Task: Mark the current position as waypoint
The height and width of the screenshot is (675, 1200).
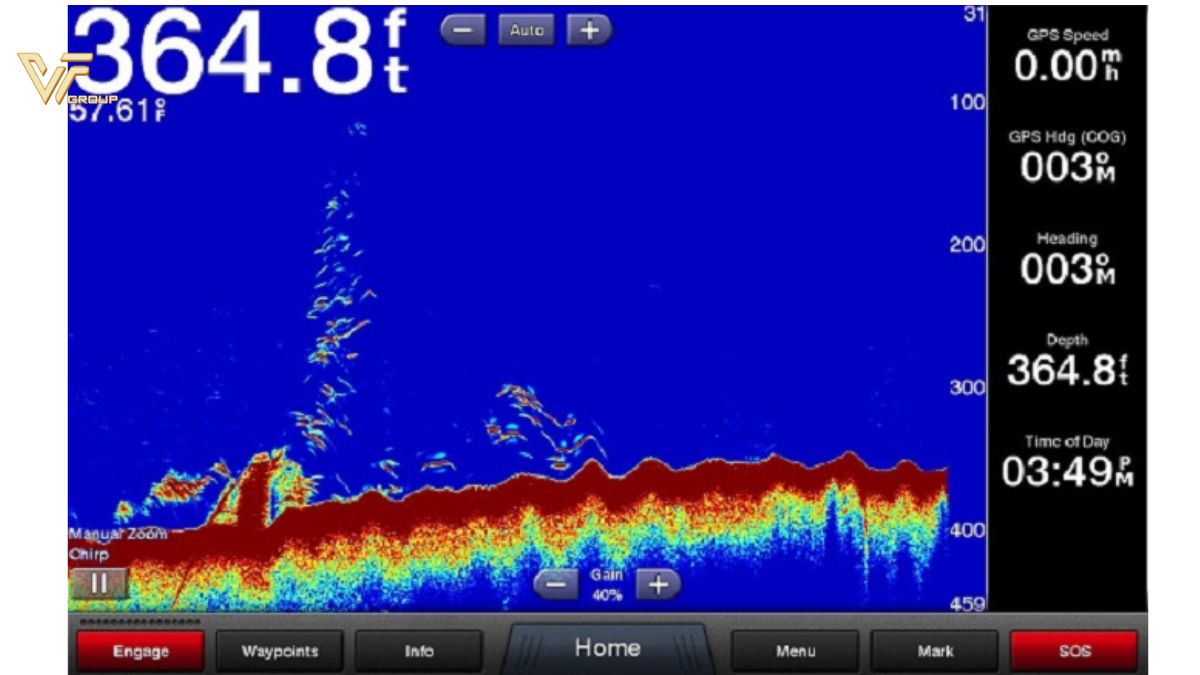Action: click(935, 651)
